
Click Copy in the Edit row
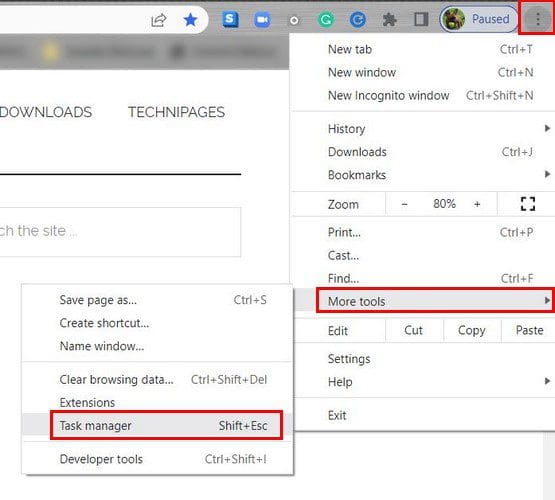coord(472,330)
